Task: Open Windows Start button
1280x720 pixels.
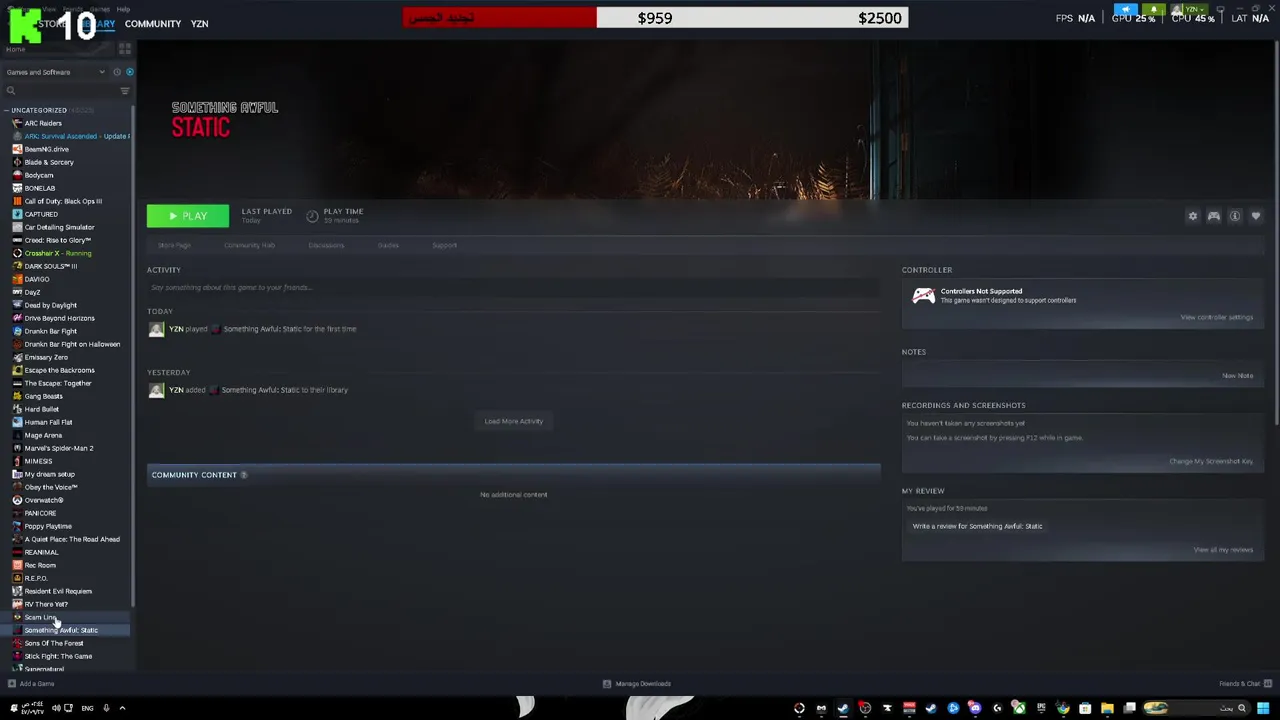Action: (1262, 708)
